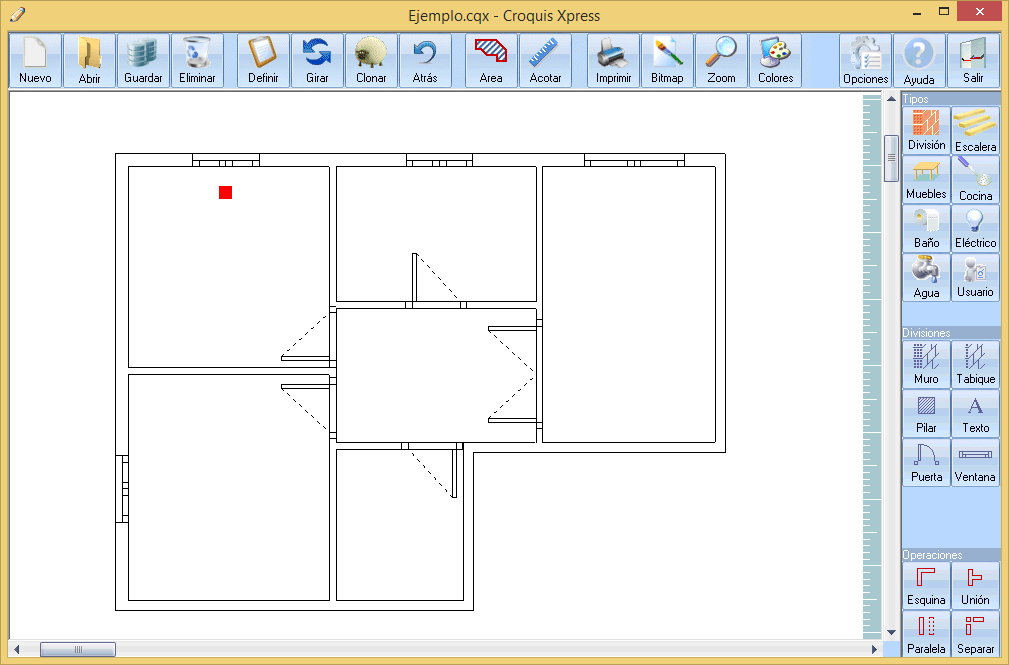Choose the Acotar dimension tool
Image resolution: width=1009 pixels, height=665 pixels.
coord(545,60)
